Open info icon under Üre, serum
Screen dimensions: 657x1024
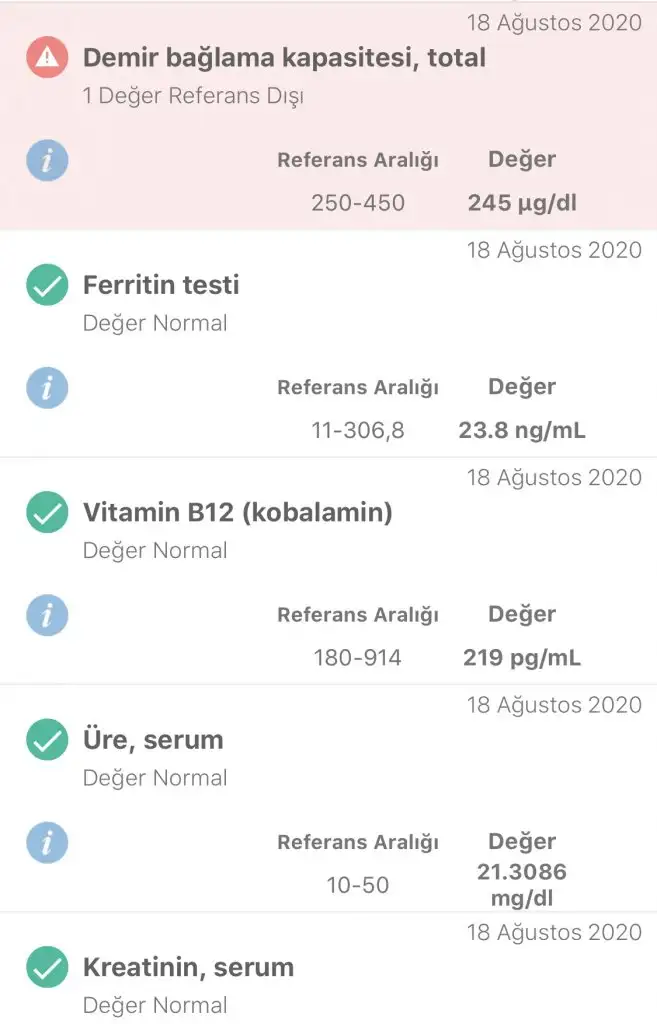click(46, 843)
